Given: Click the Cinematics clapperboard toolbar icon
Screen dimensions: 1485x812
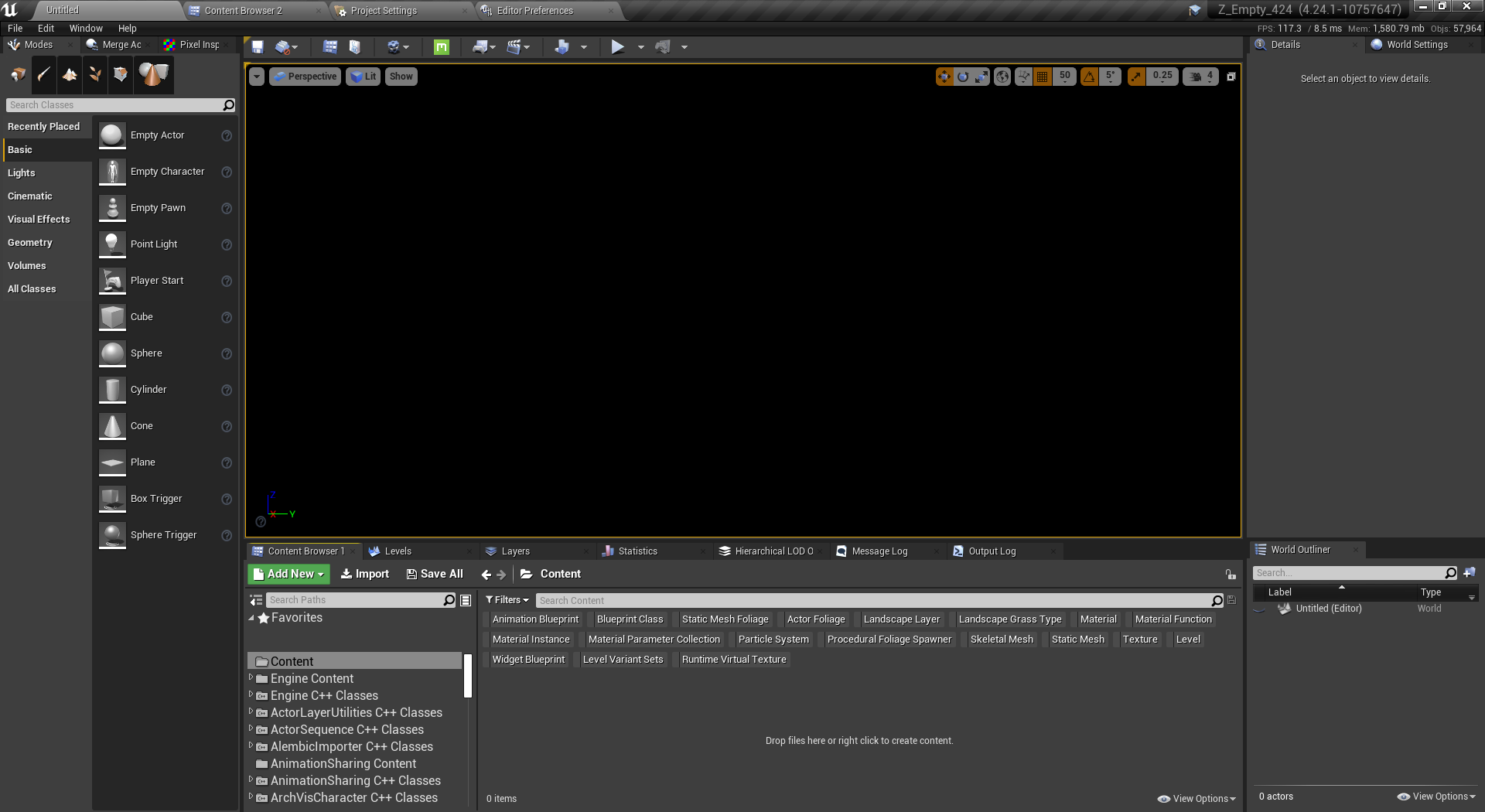Looking at the screenshot, I should point(514,47).
